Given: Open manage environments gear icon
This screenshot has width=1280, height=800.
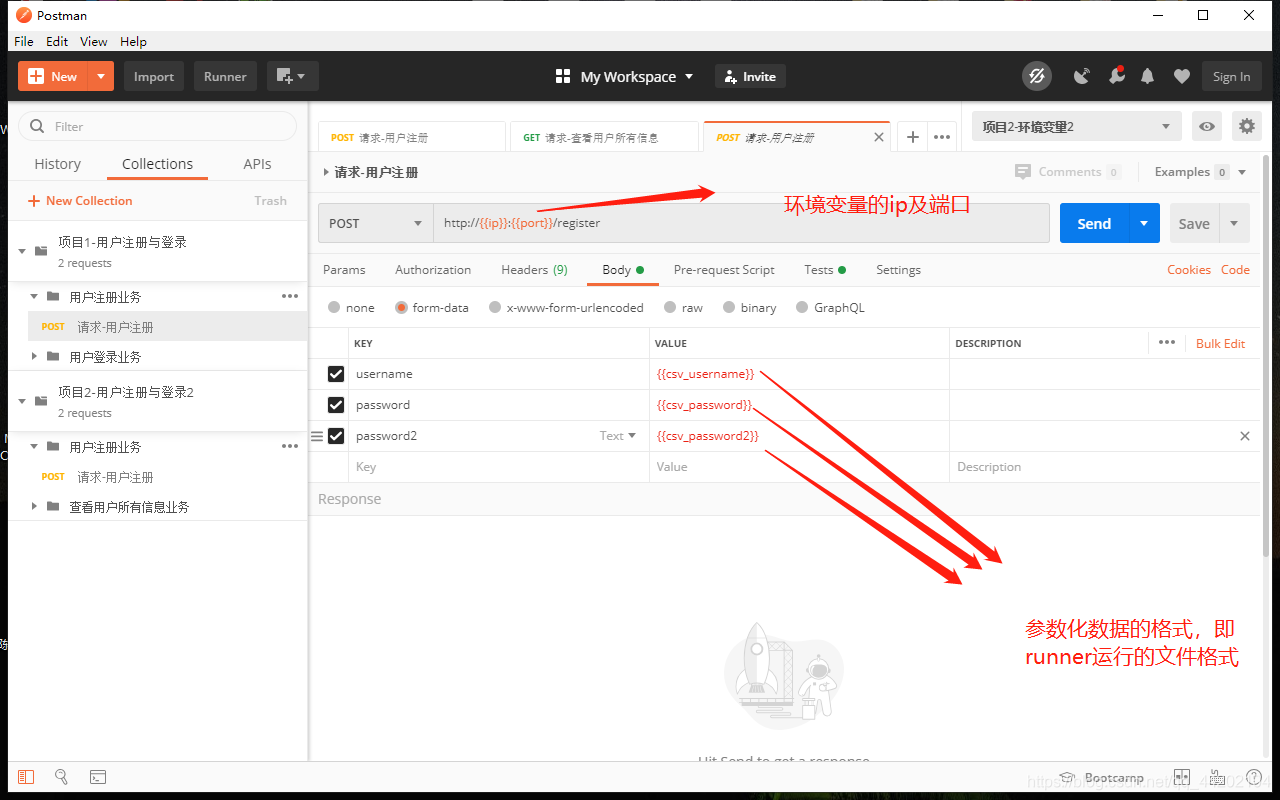Looking at the screenshot, I should pyautogui.click(x=1246, y=126).
